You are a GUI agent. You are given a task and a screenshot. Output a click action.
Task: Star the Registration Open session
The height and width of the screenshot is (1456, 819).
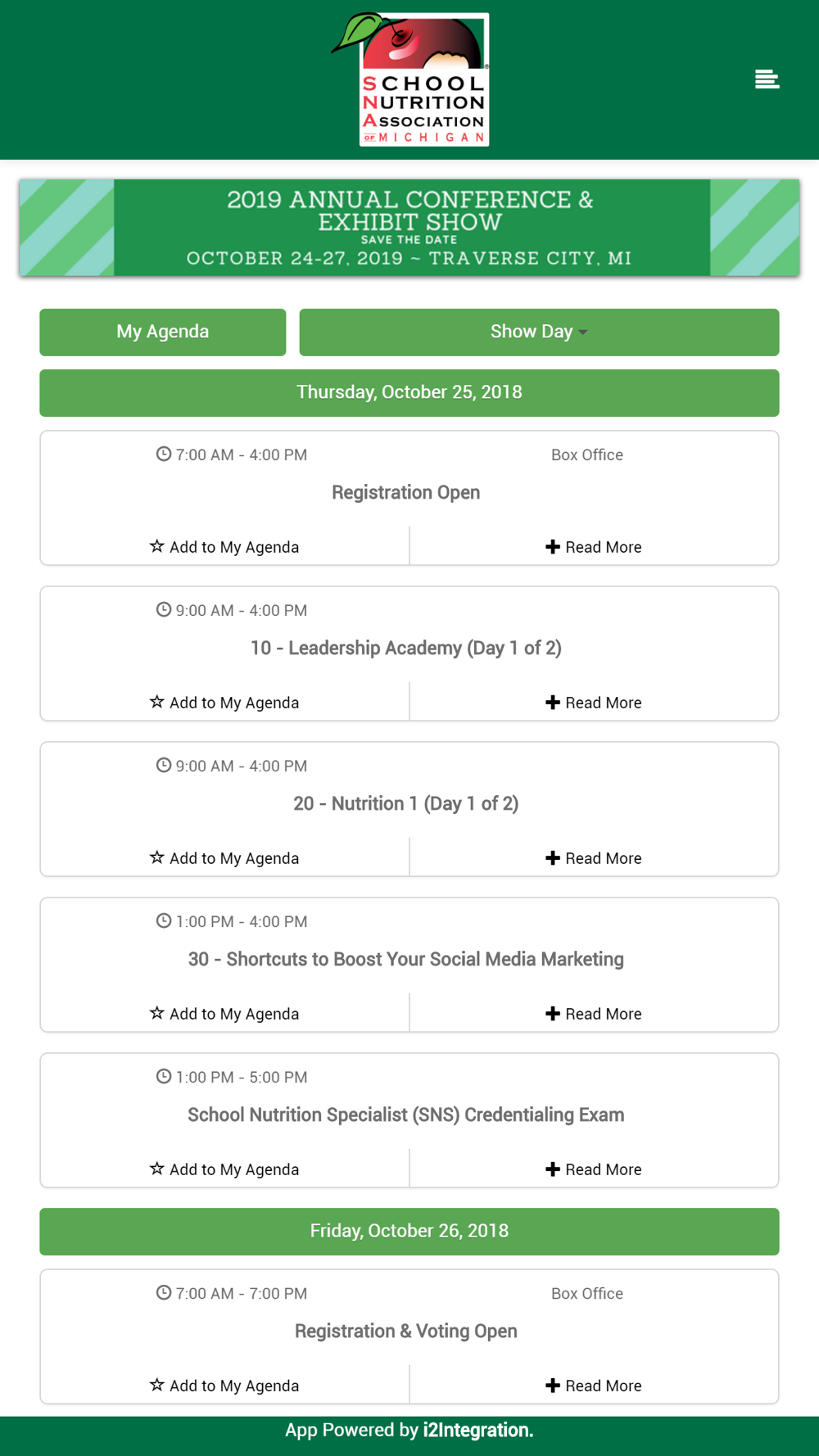[157, 546]
